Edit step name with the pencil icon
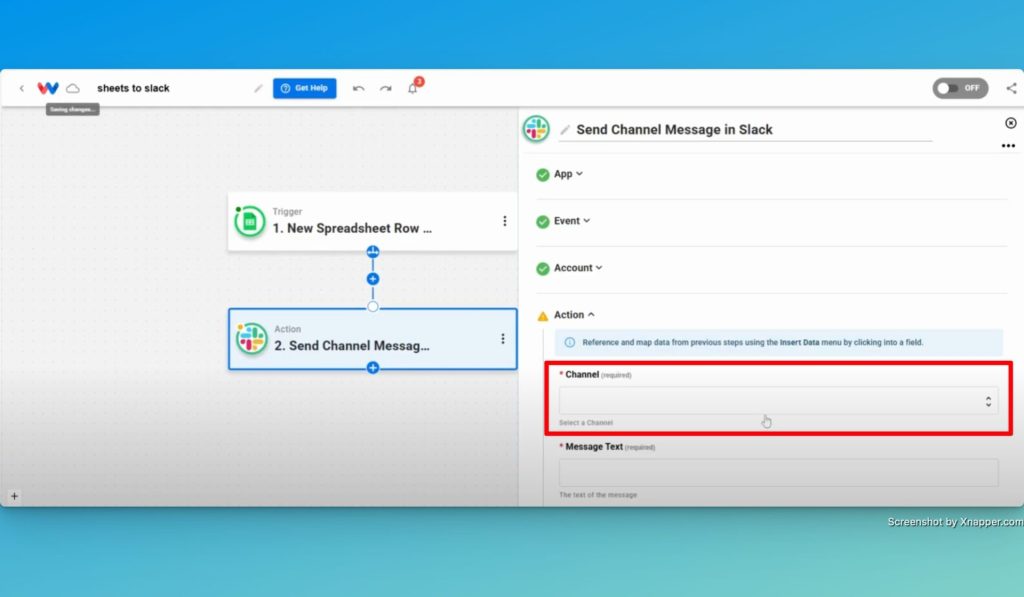 (x=565, y=129)
